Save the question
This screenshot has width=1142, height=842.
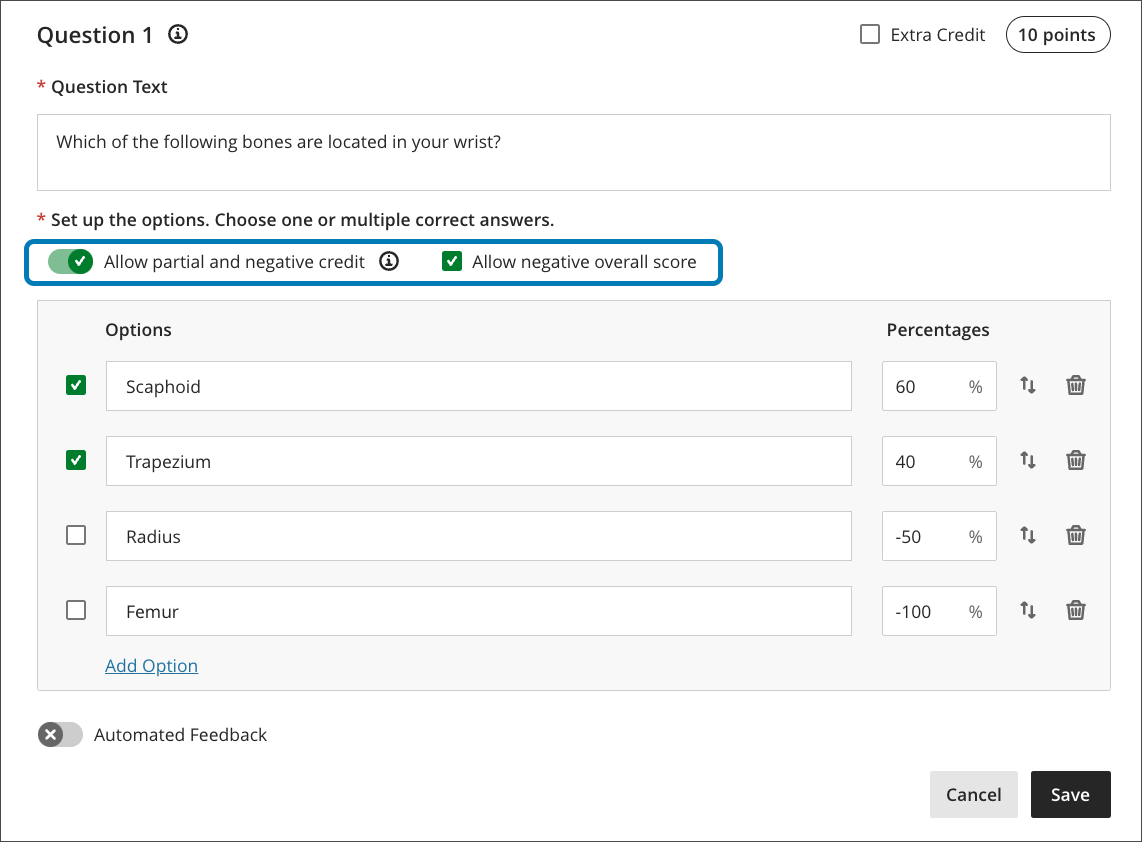click(x=1069, y=795)
